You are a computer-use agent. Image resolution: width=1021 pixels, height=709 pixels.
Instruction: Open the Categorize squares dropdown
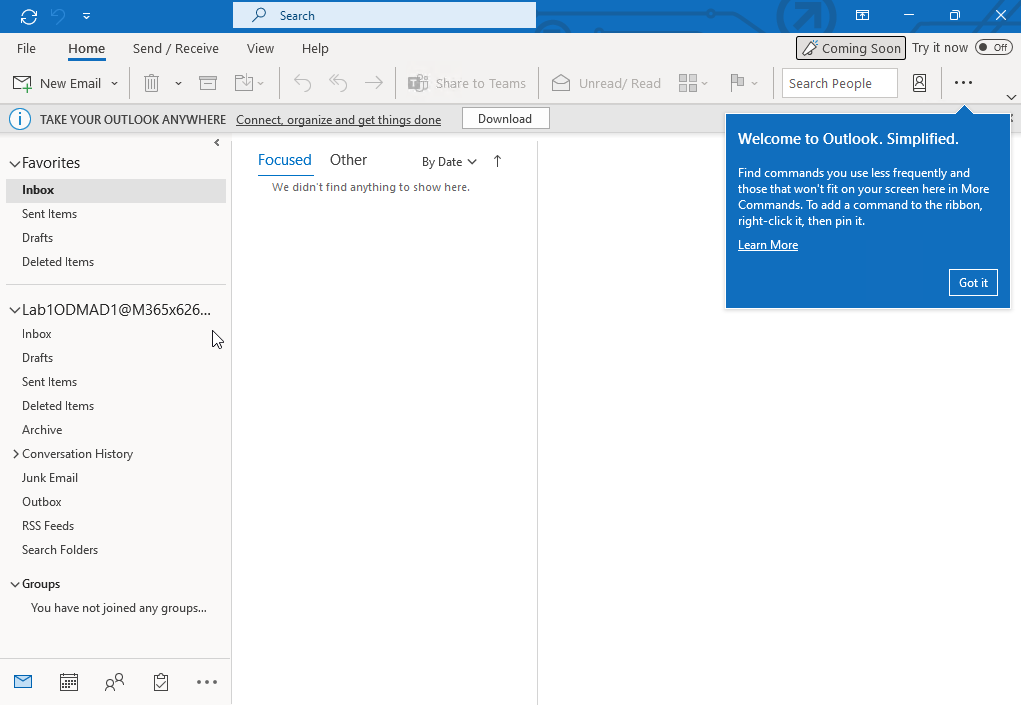(693, 83)
